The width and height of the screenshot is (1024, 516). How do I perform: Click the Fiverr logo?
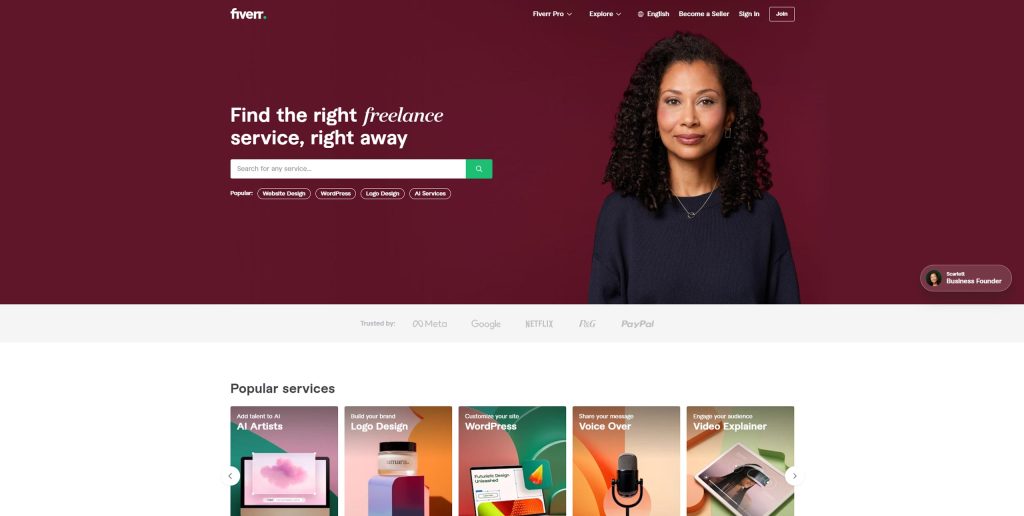[248, 14]
